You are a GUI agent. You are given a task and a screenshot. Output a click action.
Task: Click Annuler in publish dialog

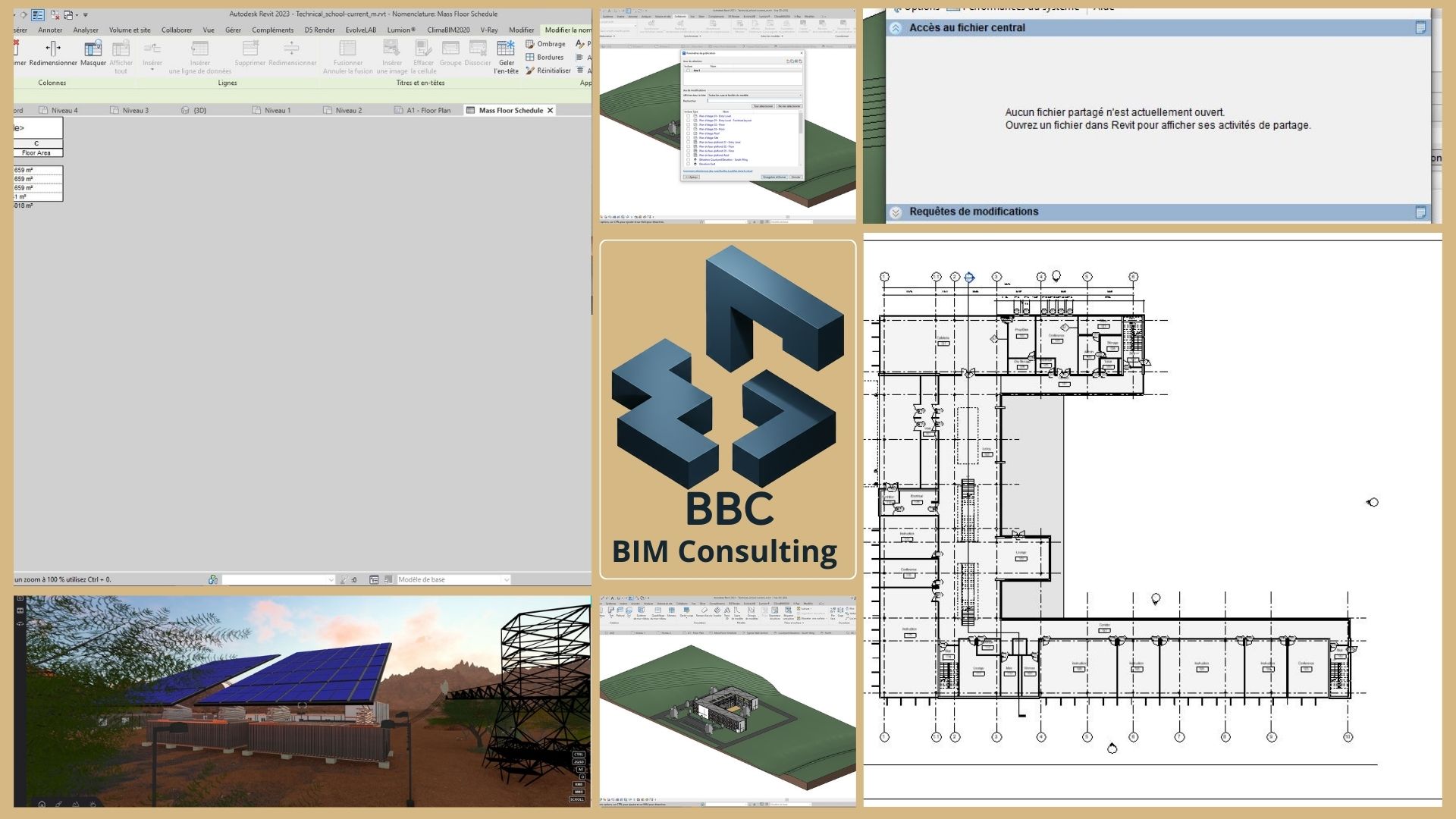click(795, 177)
